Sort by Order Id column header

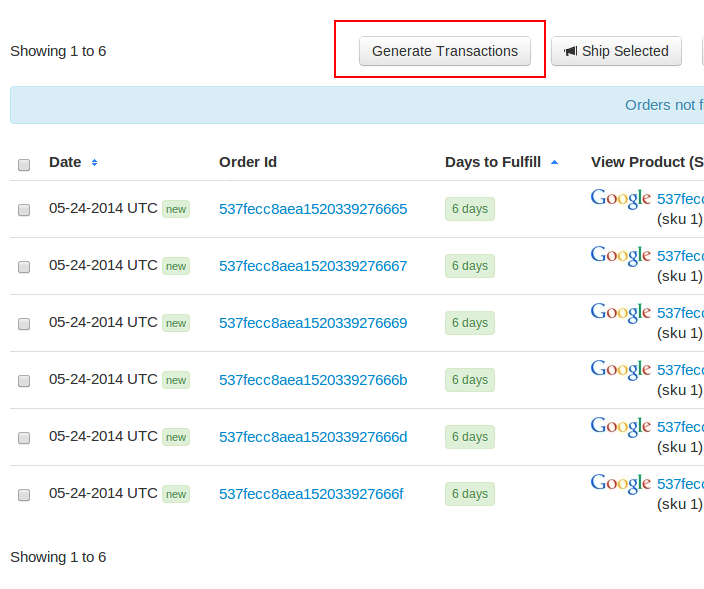click(x=248, y=162)
